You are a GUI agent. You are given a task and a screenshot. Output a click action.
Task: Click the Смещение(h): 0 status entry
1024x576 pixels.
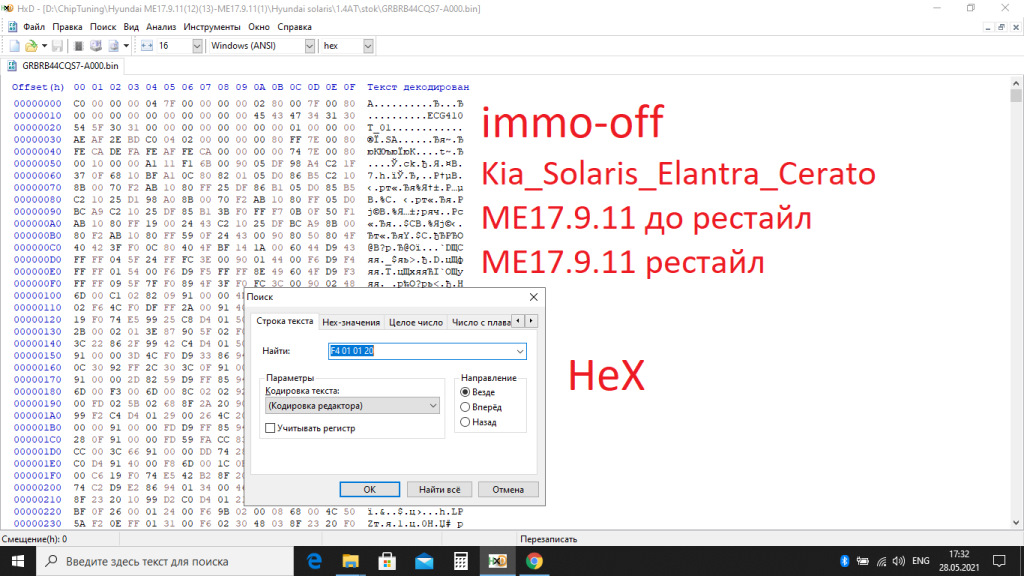pos(35,539)
